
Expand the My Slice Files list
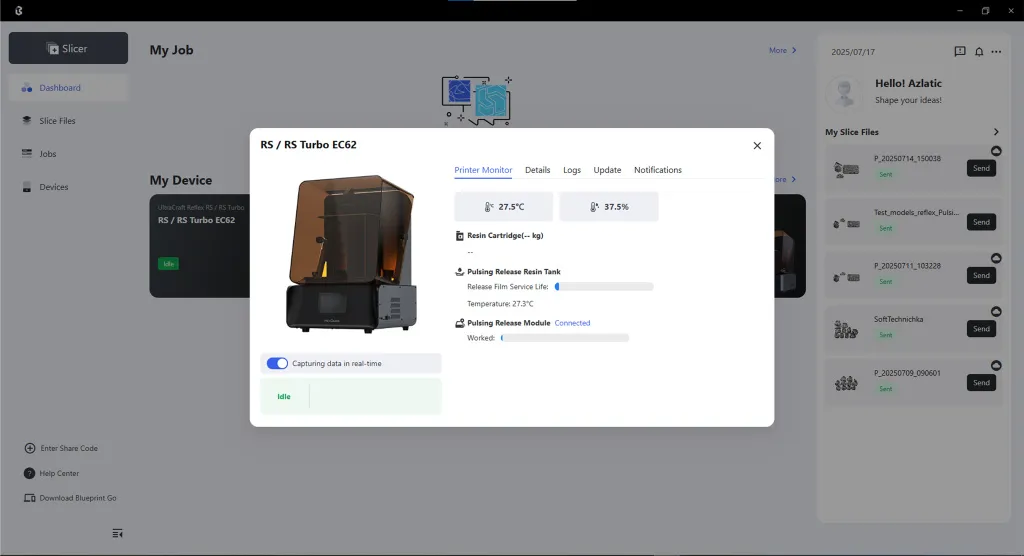(996, 132)
